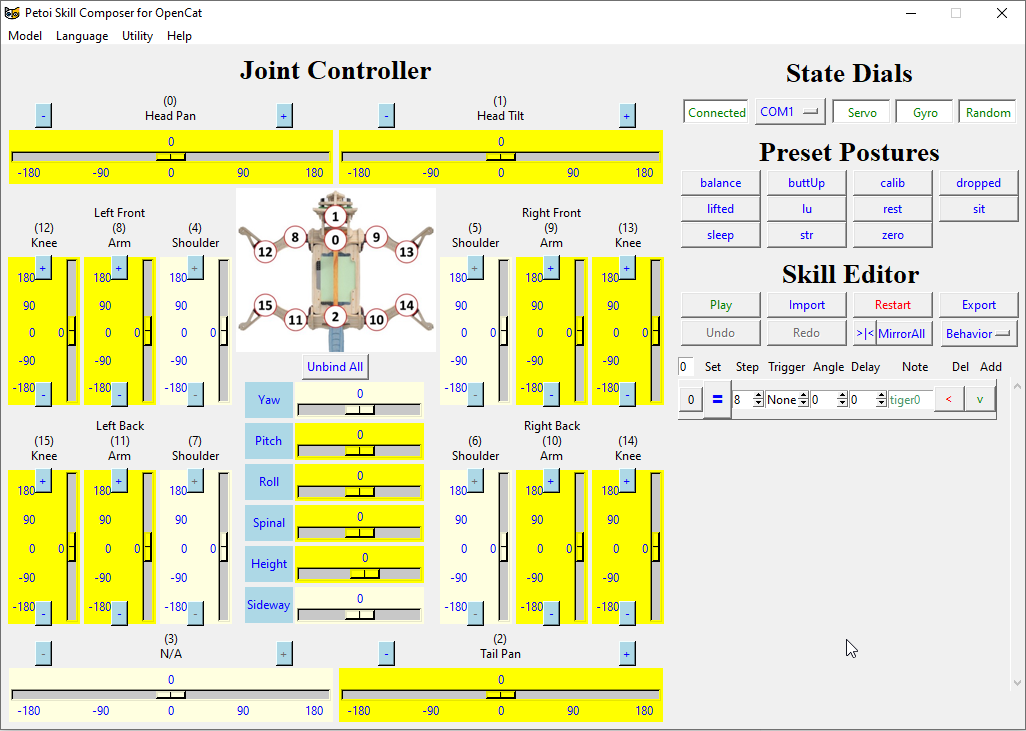The width and height of the screenshot is (1026, 731).
Task: Choose the sit preset posture
Action: tap(978, 209)
